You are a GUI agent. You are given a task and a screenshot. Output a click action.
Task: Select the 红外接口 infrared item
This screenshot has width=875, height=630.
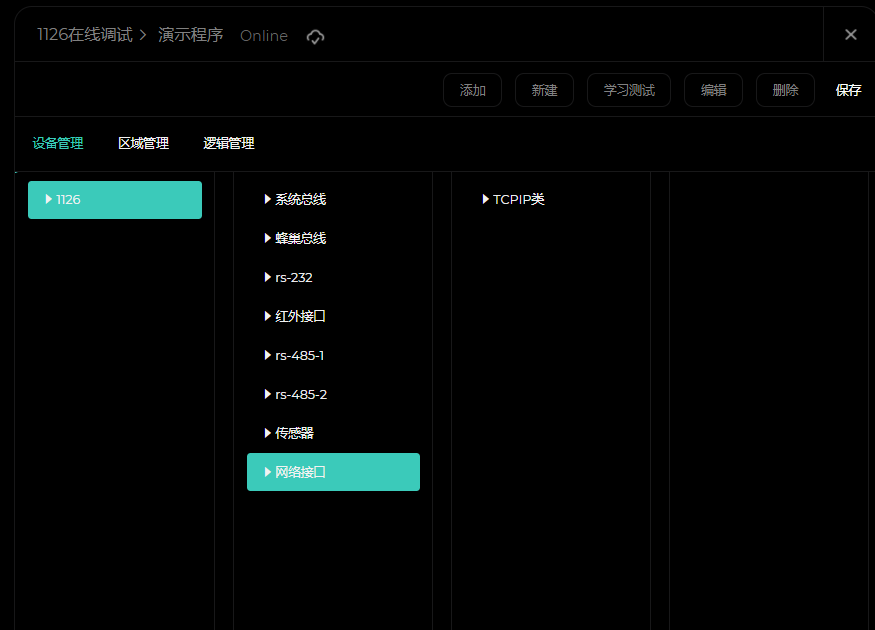point(300,316)
